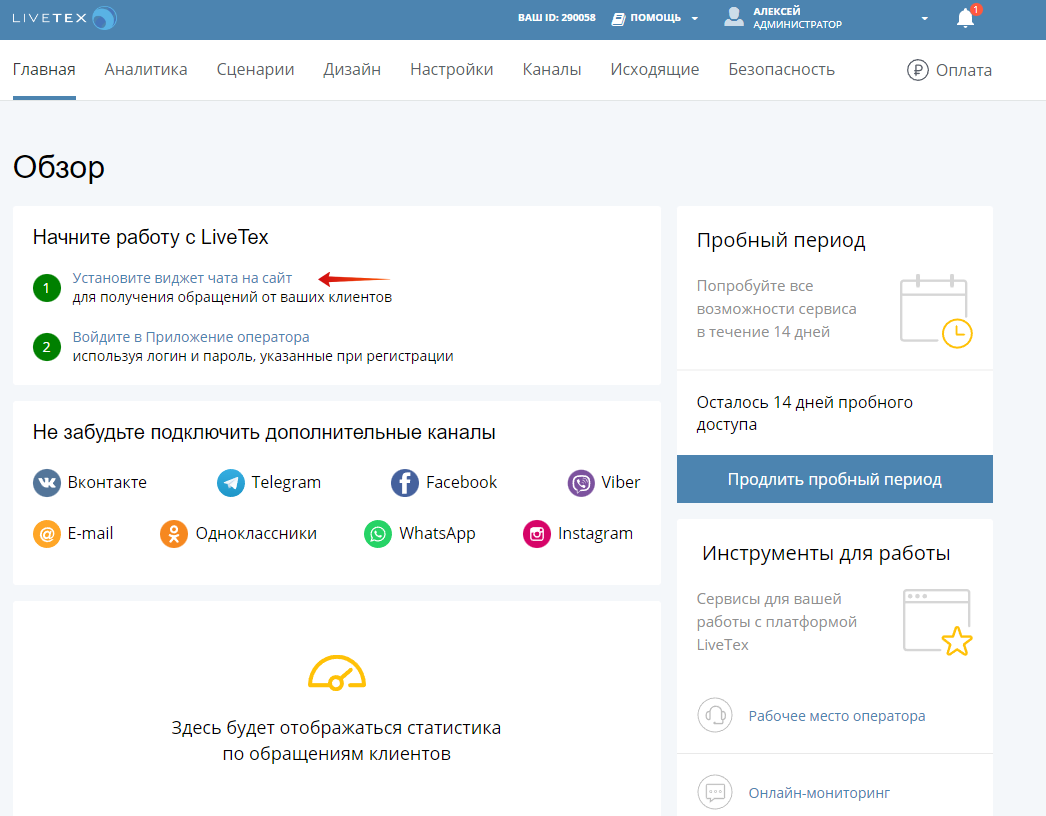Click the Инструменты для работы heading
Screen dimensions: 1046x816
(x=826, y=554)
